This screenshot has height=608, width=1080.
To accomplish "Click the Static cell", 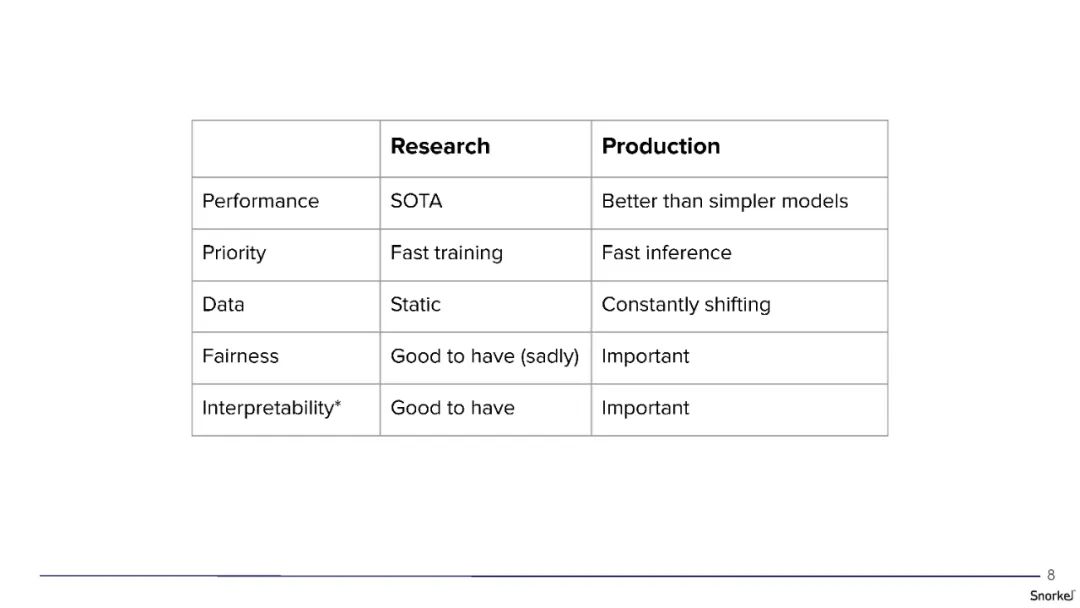I will coord(415,305).
